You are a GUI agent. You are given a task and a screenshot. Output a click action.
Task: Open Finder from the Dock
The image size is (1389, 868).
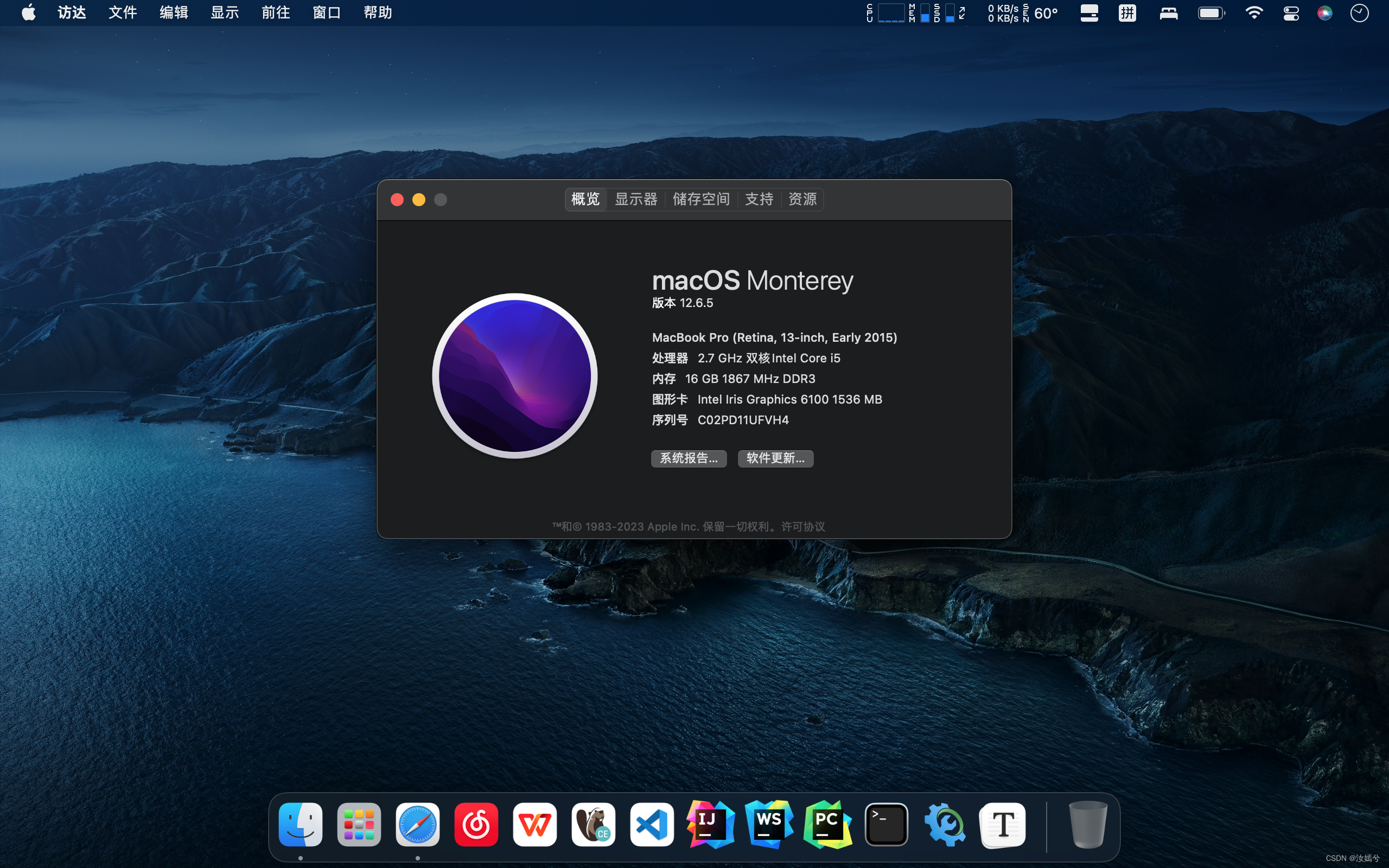point(300,825)
